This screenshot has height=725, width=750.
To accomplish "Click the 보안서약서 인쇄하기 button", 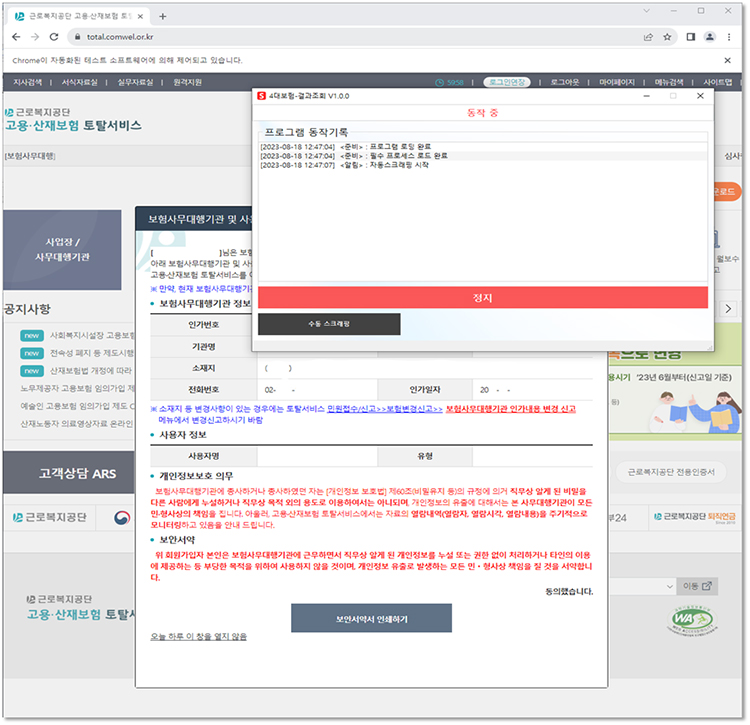I will click(371, 620).
